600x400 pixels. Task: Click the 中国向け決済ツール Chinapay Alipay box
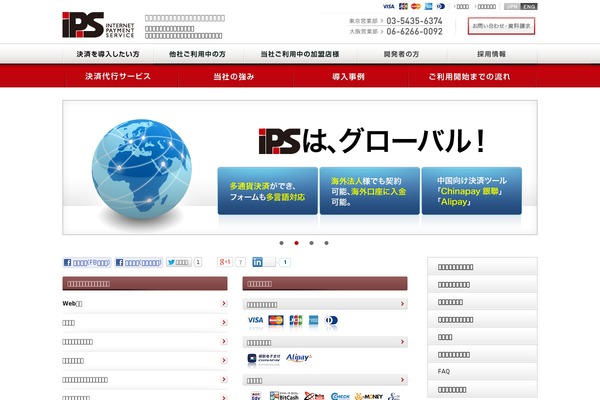472,191
